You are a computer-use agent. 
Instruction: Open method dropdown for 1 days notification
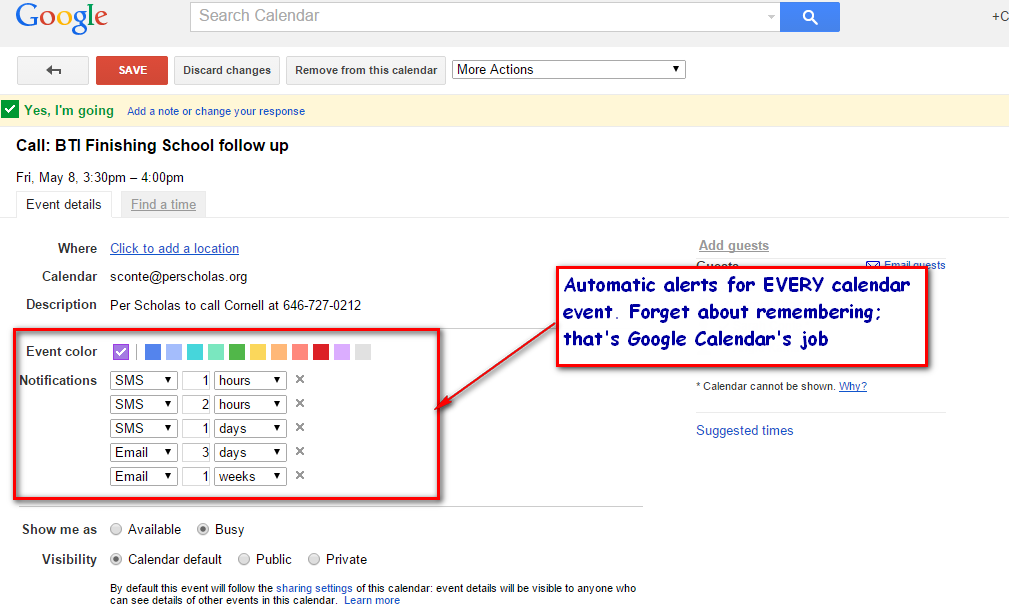coord(143,428)
